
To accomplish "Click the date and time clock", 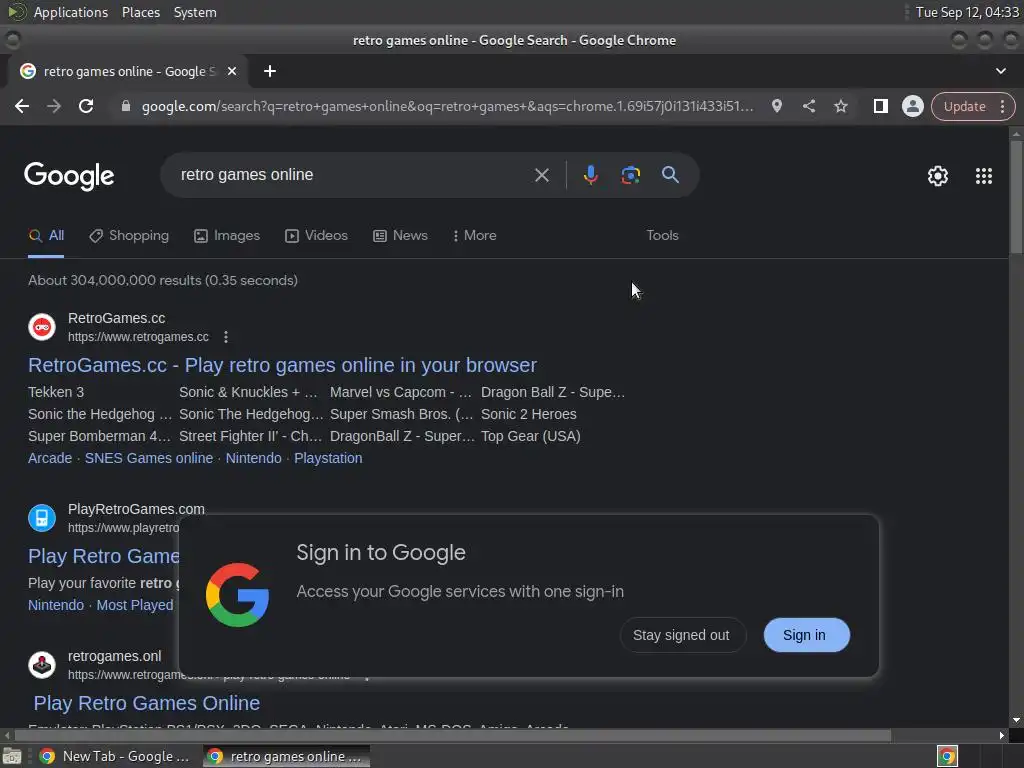I will (x=967, y=12).
